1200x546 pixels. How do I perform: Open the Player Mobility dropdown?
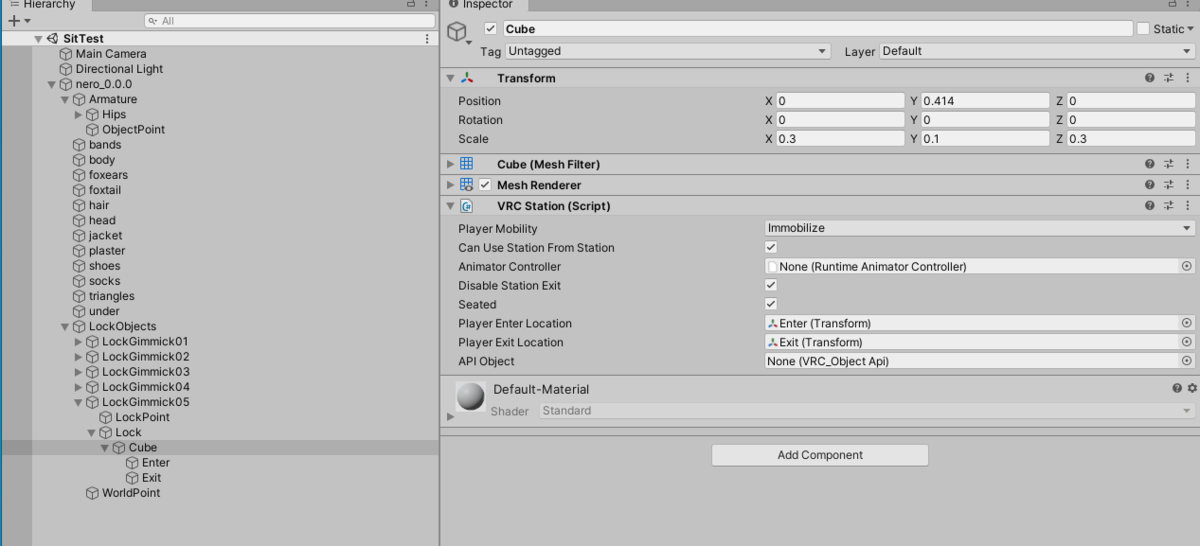point(980,228)
